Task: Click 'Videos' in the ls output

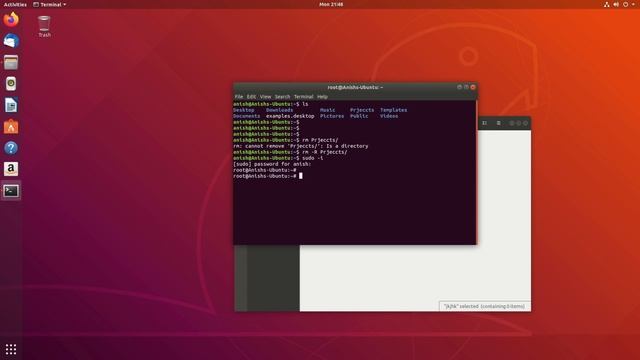Action: coord(389,116)
